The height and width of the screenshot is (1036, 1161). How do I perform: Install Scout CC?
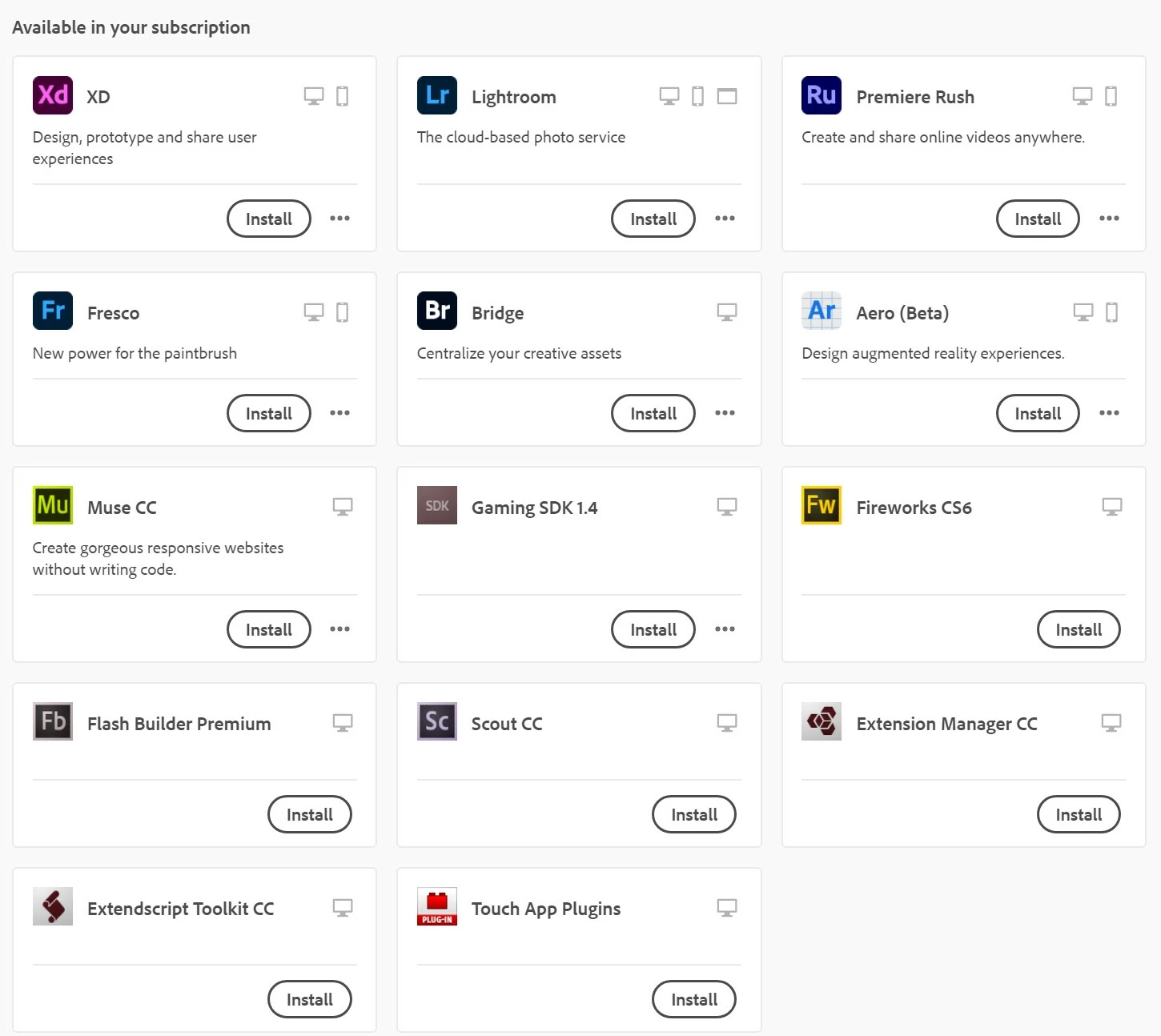point(694,814)
